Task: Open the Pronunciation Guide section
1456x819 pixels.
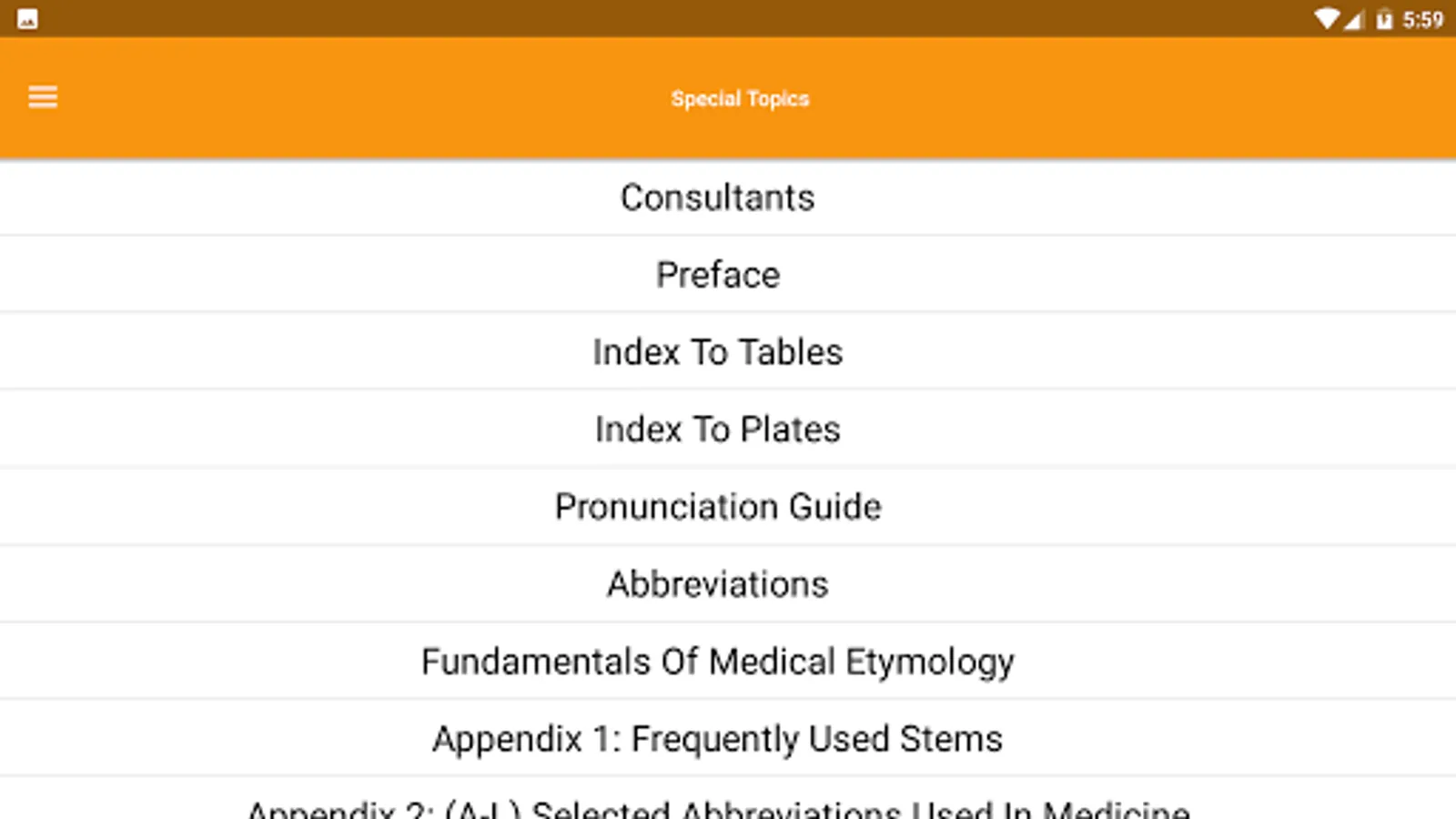Action: pos(718,507)
